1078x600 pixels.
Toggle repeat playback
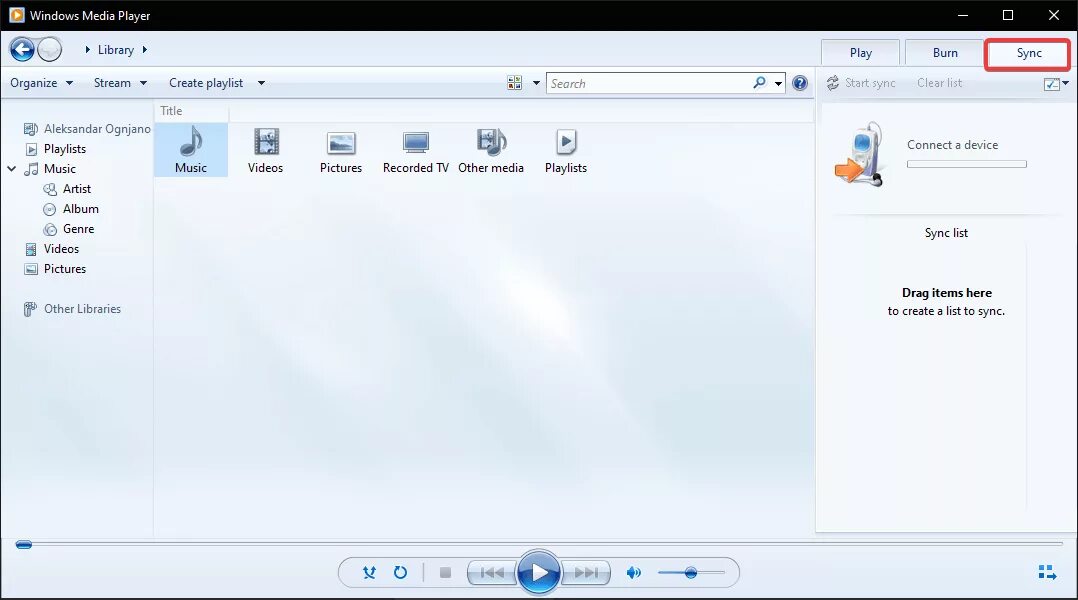click(x=400, y=572)
